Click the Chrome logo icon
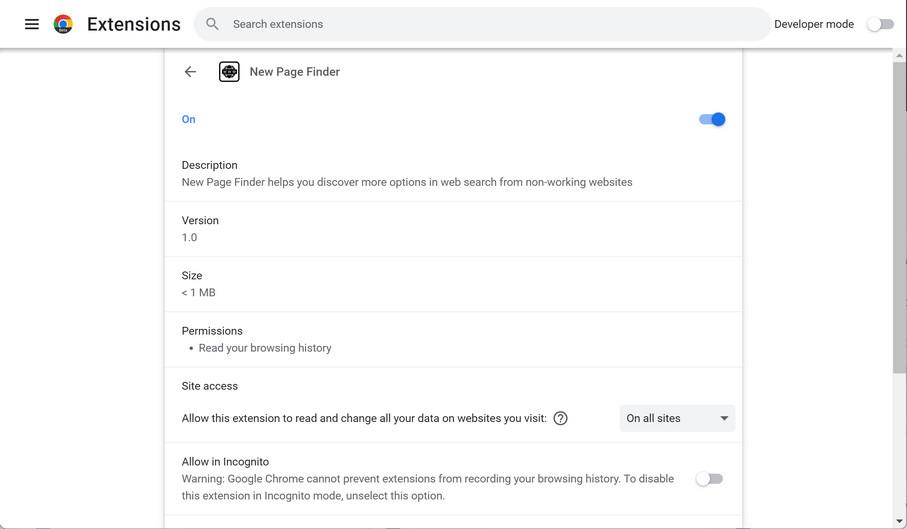This screenshot has height=529, width=907. [x=63, y=24]
